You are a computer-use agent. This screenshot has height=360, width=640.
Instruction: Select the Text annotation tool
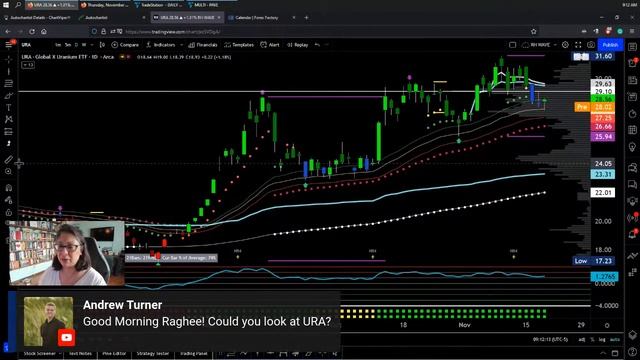click(x=9, y=107)
